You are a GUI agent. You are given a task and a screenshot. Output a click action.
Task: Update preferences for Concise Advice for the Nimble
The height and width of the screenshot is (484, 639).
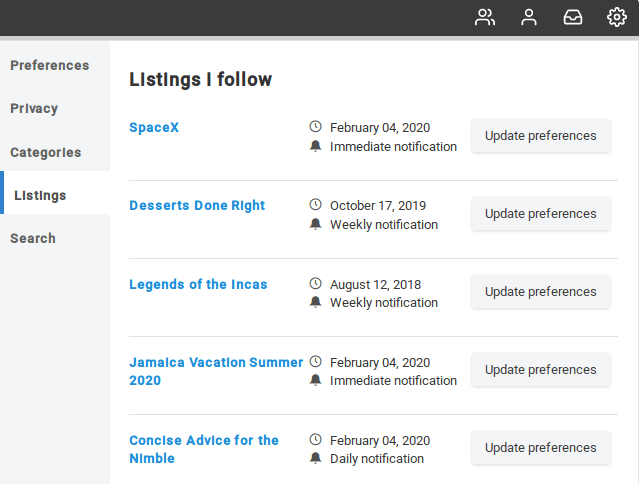tap(540, 448)
